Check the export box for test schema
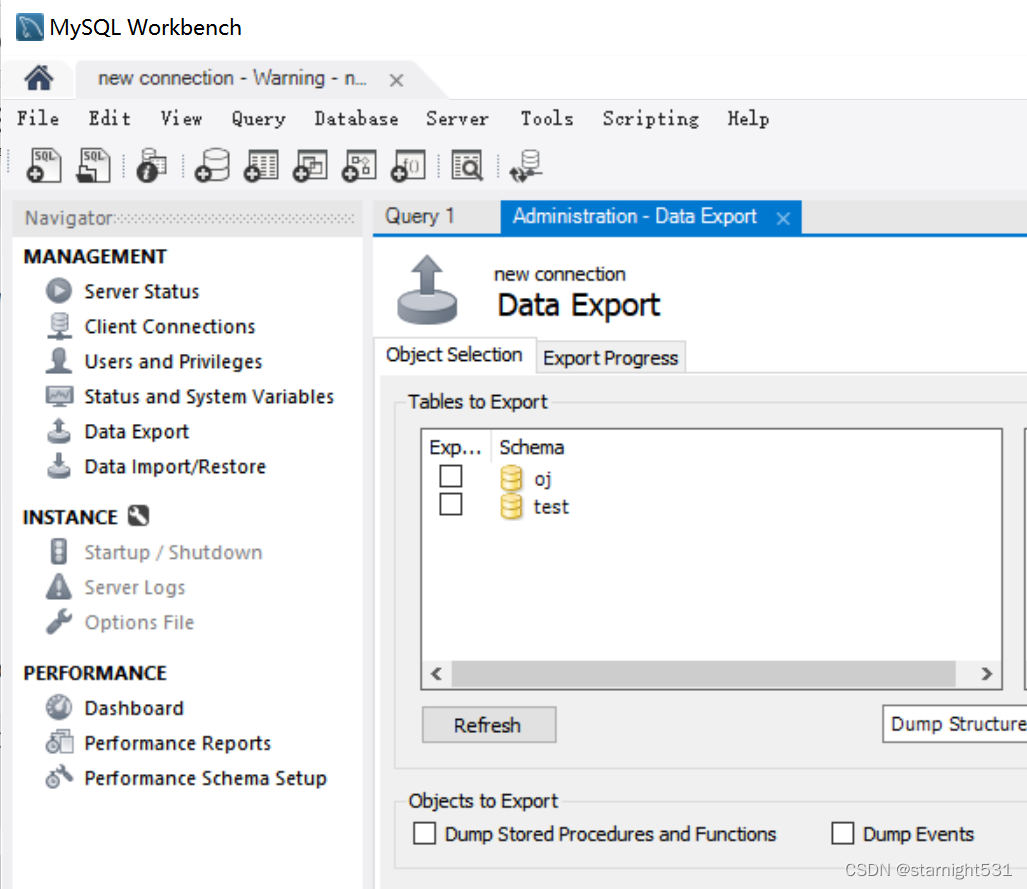Viewport: 1027px width, 889px height. (x=451, y=504)
